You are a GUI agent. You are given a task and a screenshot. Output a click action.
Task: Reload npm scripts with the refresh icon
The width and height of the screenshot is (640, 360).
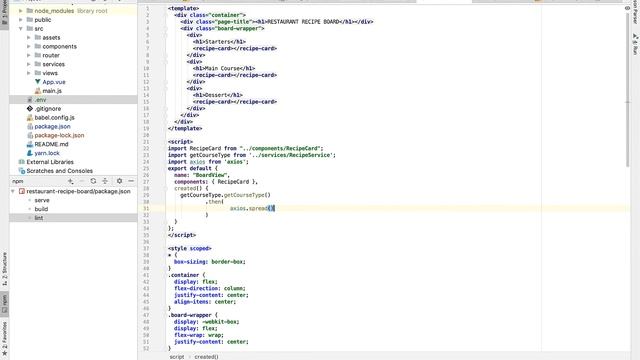[x=93, y=181]
